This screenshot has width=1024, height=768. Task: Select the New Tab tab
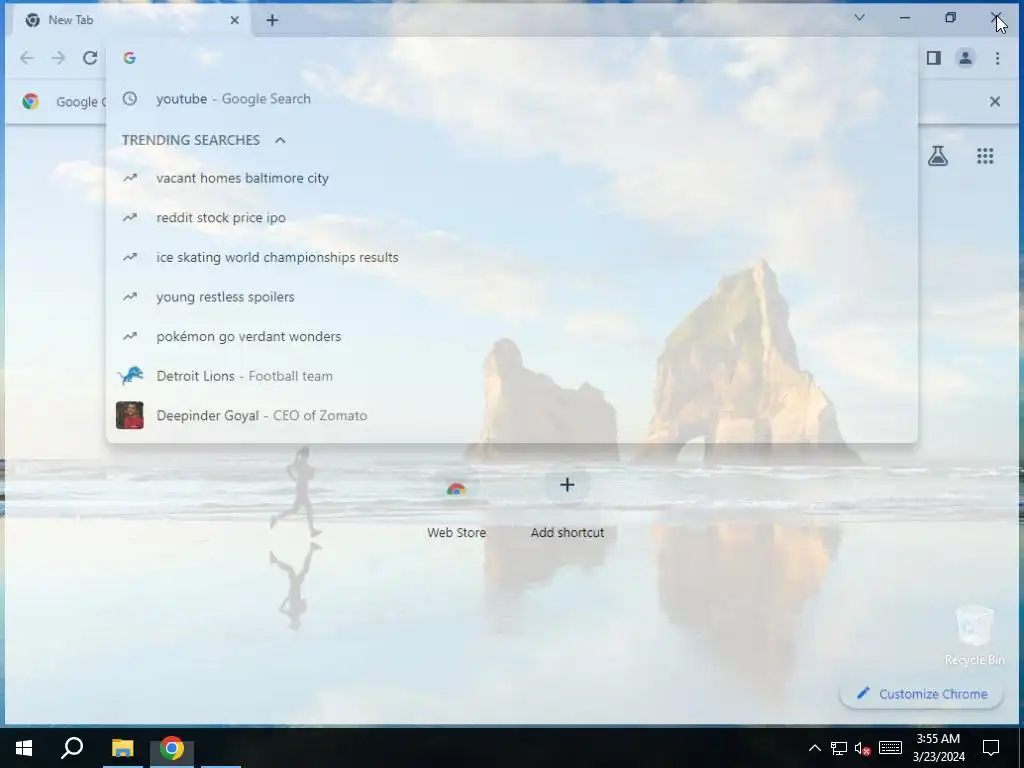pos(133,20)
